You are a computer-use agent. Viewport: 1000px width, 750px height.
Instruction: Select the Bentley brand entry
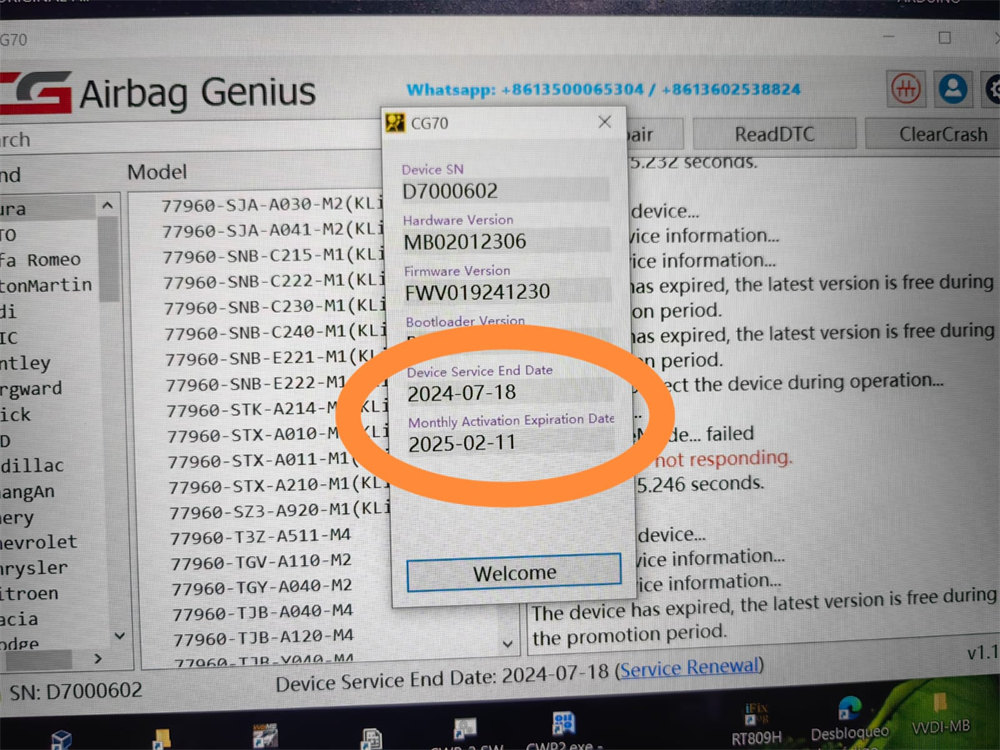click(x=26, y=363)
